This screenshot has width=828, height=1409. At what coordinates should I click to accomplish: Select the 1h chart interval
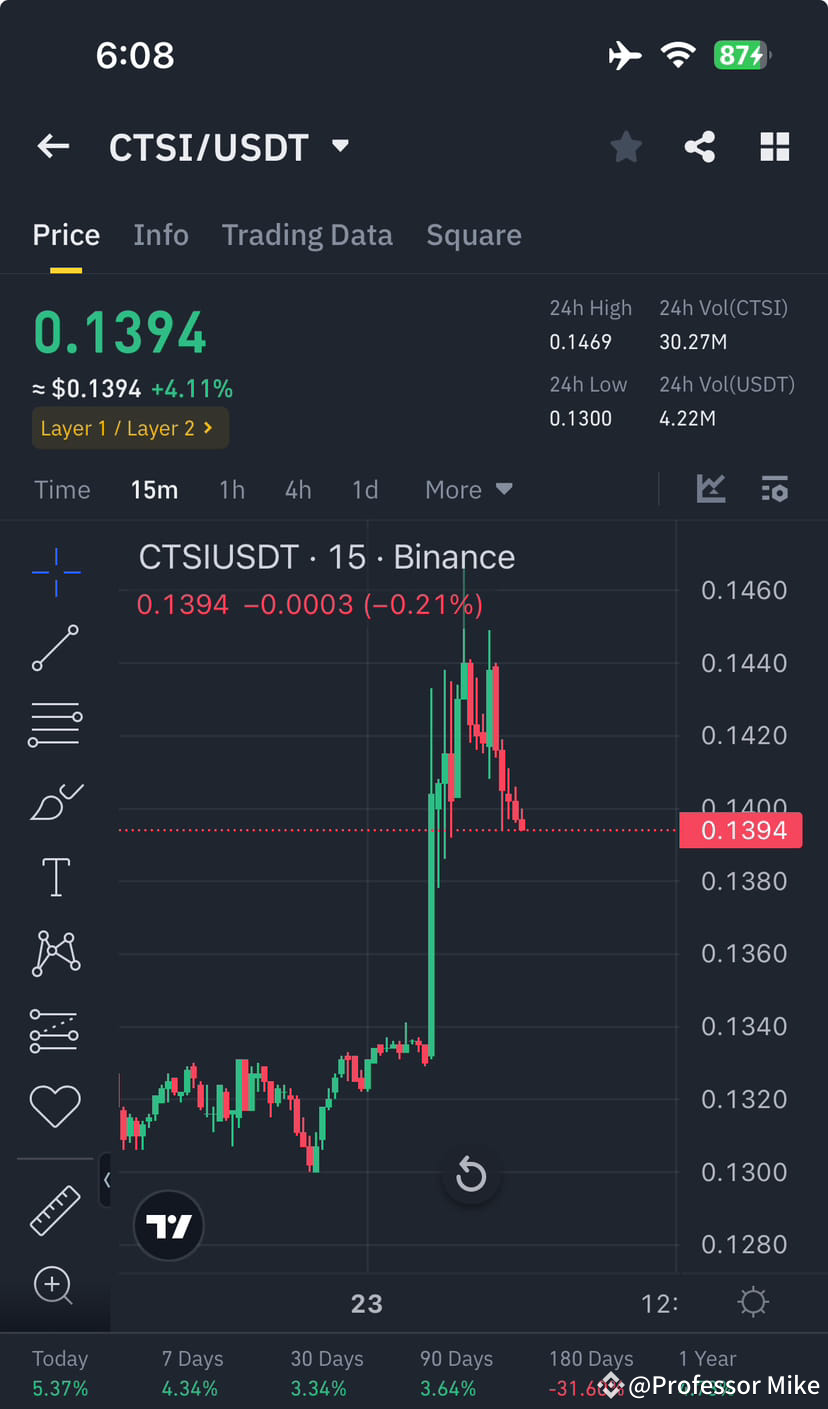tap(232, 489)
